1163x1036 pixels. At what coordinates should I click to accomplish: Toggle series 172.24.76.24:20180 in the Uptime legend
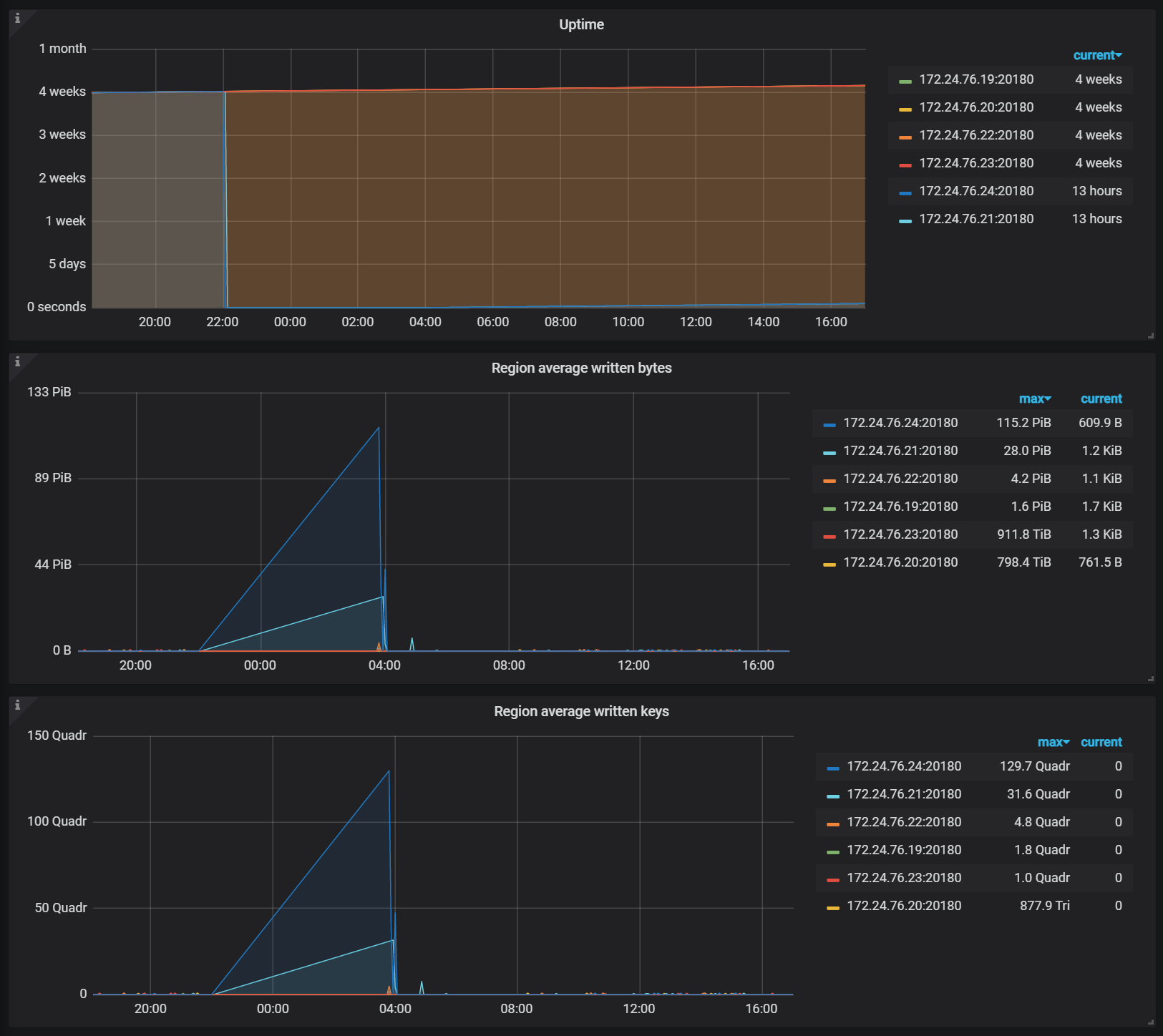pos(976,191)
